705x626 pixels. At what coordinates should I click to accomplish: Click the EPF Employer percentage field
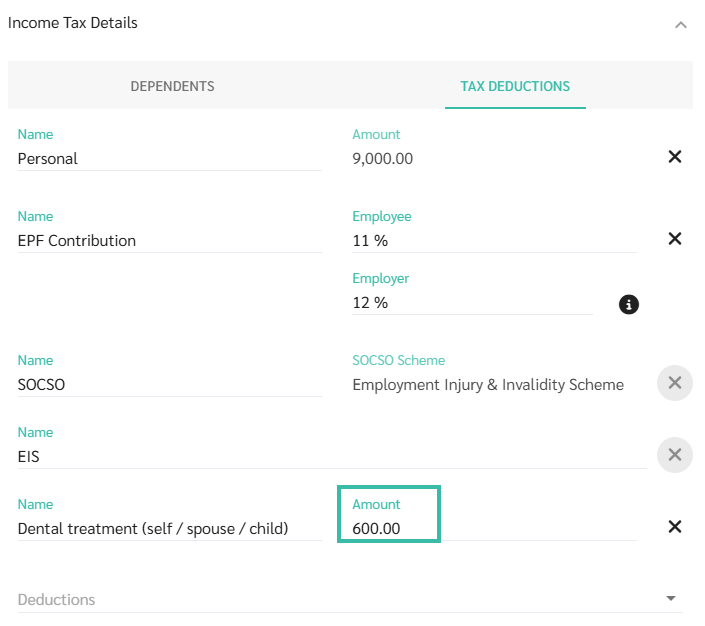click(x=472, y=302)
